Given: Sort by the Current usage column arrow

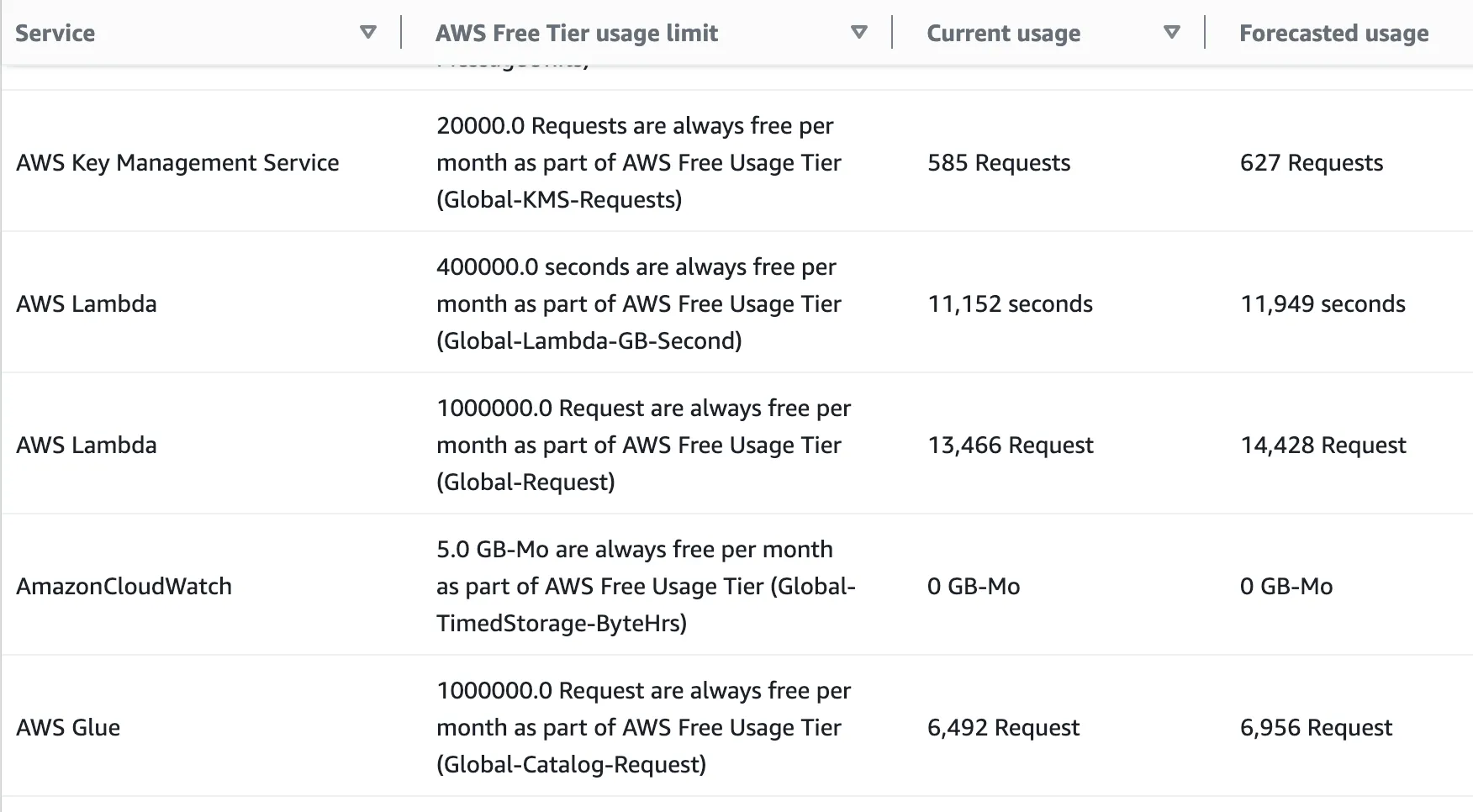Looking at the screenshot, I should [1171, 33].
